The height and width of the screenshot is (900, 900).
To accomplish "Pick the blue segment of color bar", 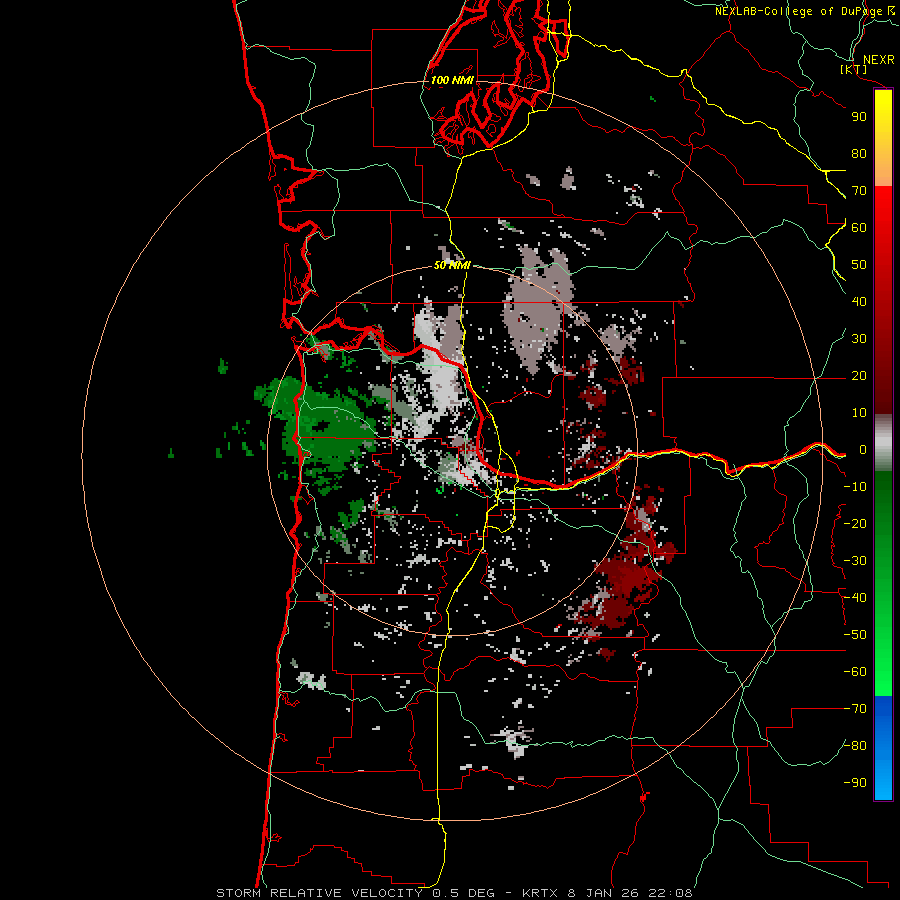I will pyautogui.click(x=883, y=747).
